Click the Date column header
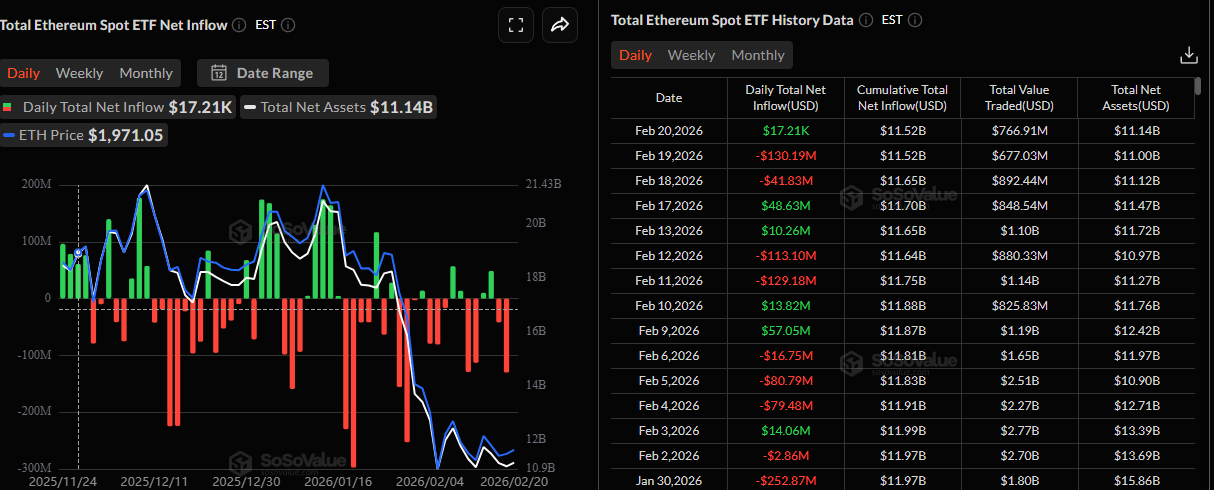1214x490 pixels. pyautogui.click(x=668, y=98)
